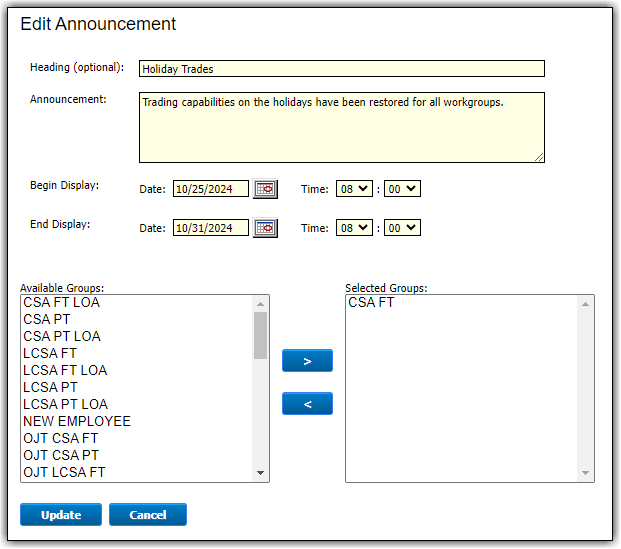Click the remove group left-arrow button
This screenshot has width=621, height=549.
pyautogui.click(x=307, y=404)
